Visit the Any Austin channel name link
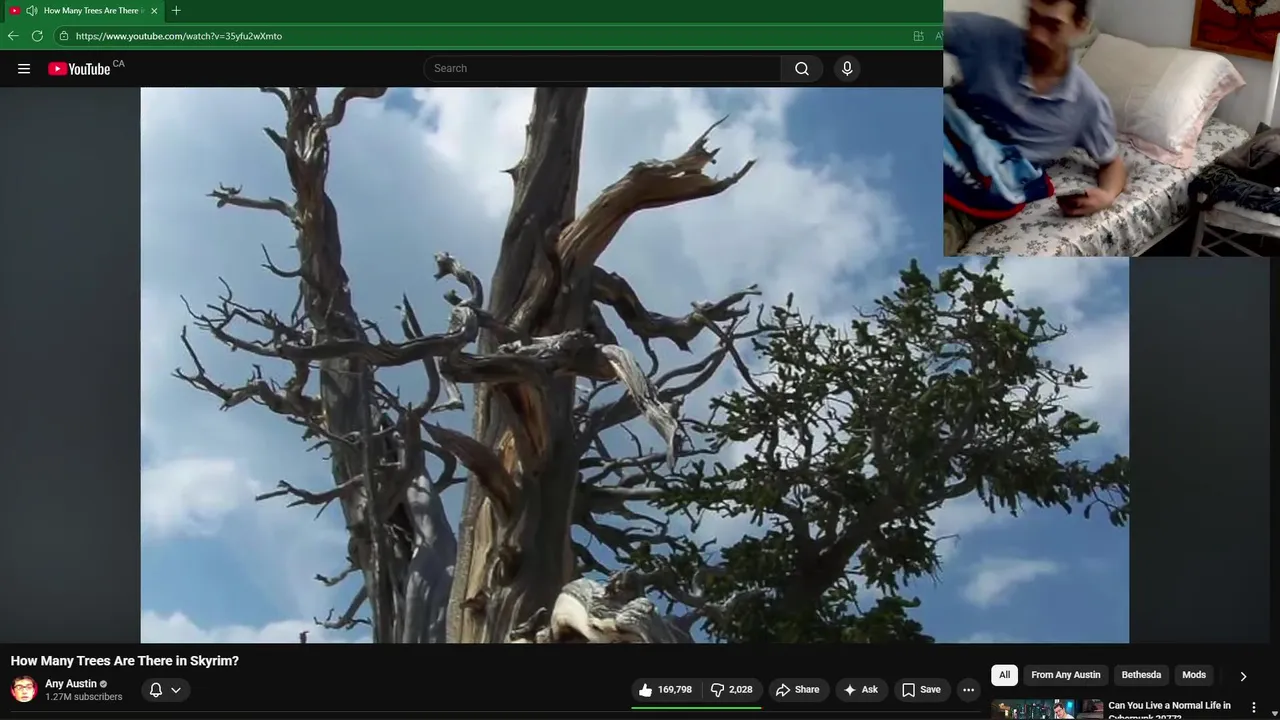Image resolution: width=1280 pixels, height=720 pixels. (71, 684)
